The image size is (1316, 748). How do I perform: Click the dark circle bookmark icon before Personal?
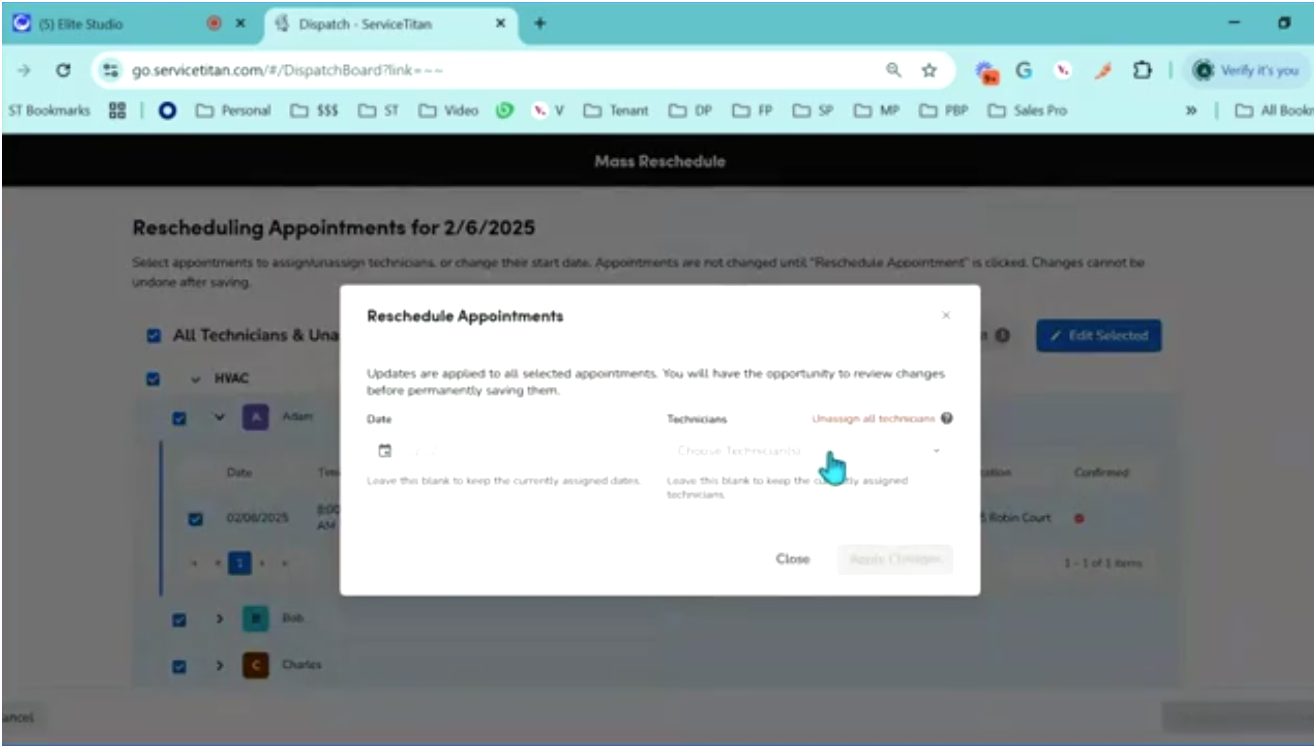point(168,111)
